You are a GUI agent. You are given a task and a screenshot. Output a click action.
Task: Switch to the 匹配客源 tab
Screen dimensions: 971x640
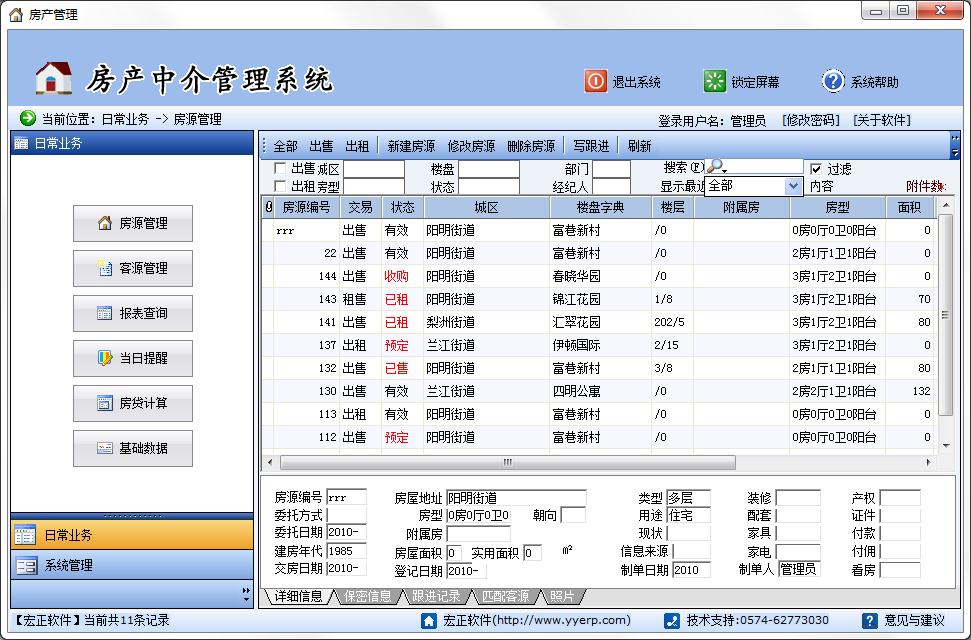click(504, 597)
